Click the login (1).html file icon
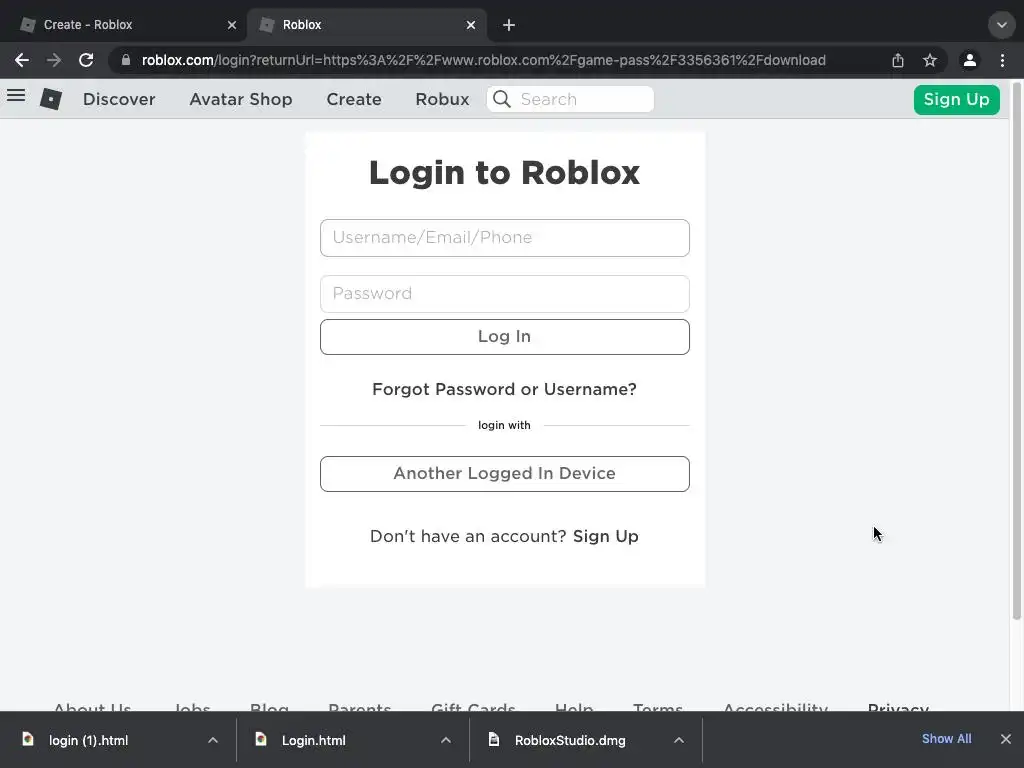Viewport: 1024px width, 768px height. click(x=27, y=739)
